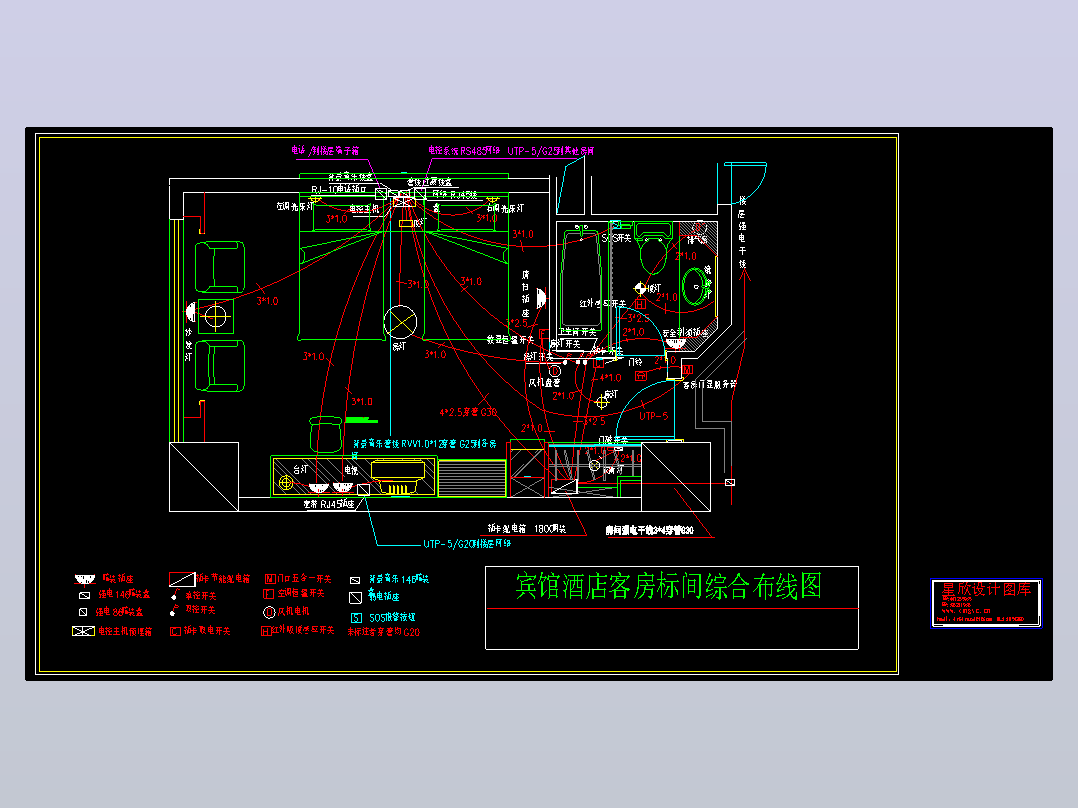The width and height of the screenshot is (1078, 808).
Task: Click the 风机电机 circle symbol in the legend
Action: point(269,612)
